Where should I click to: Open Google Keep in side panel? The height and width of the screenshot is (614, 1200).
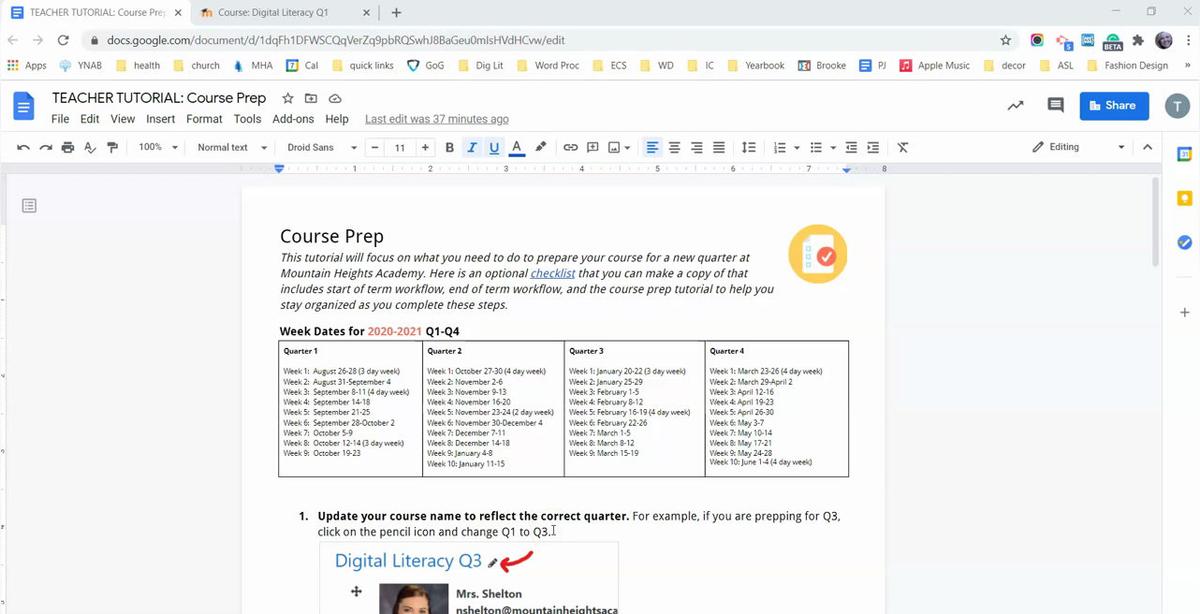point(1184,198)
